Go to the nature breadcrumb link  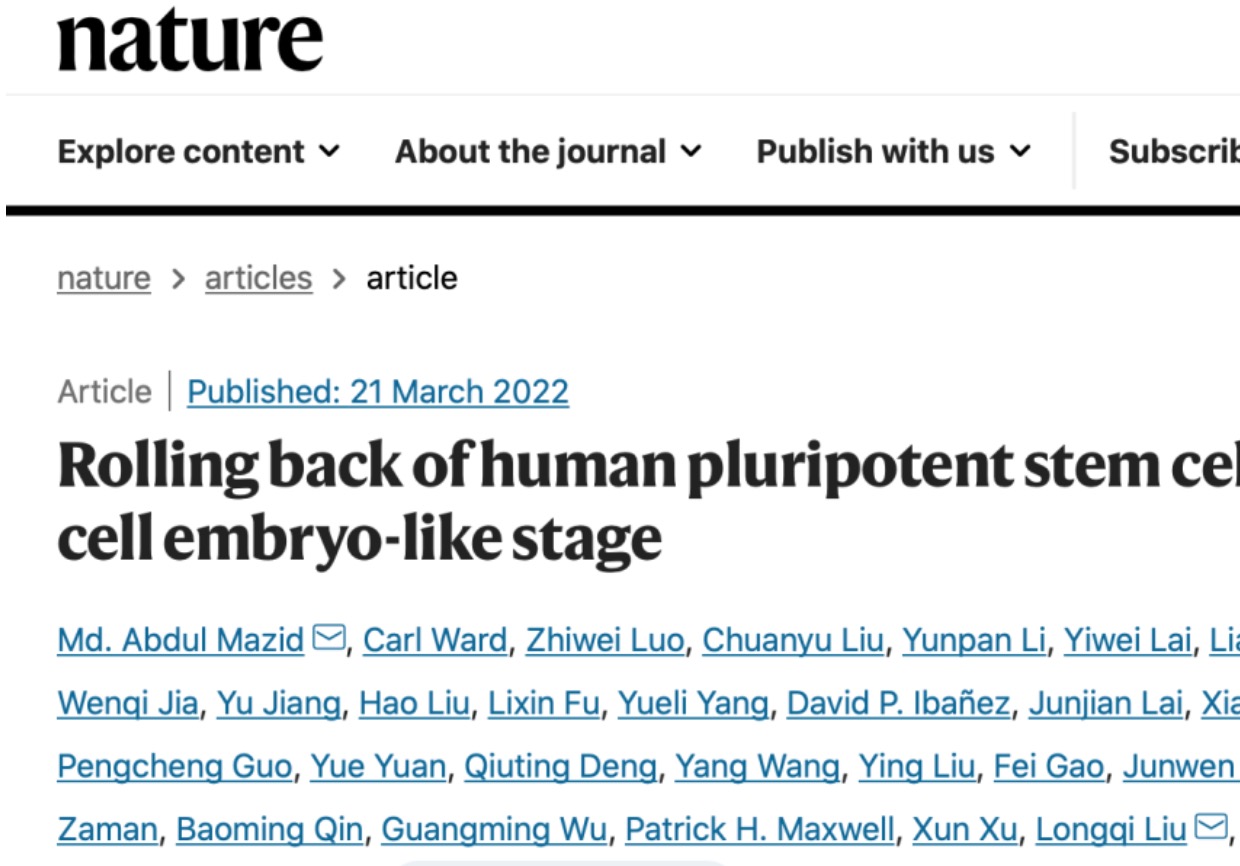pos(104,278)
